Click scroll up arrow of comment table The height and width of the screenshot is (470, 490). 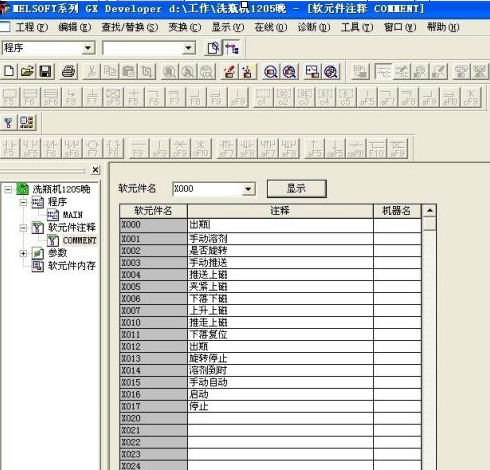(x=430, y=211)
